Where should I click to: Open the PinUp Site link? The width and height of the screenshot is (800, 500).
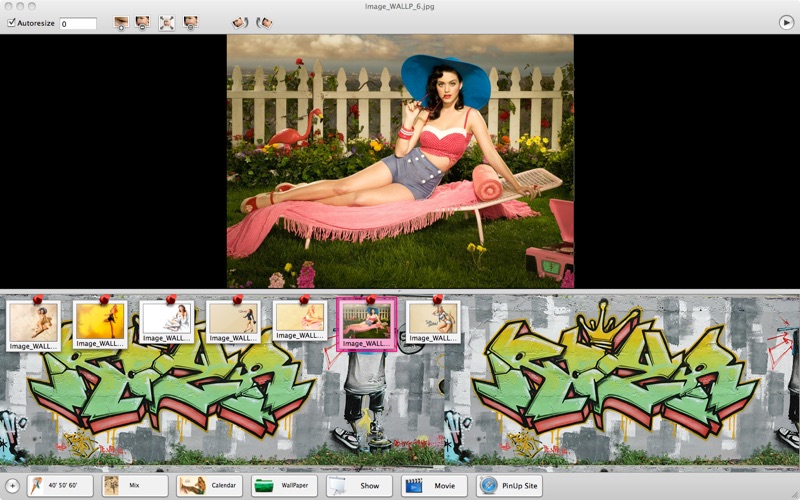coord(510,485)
